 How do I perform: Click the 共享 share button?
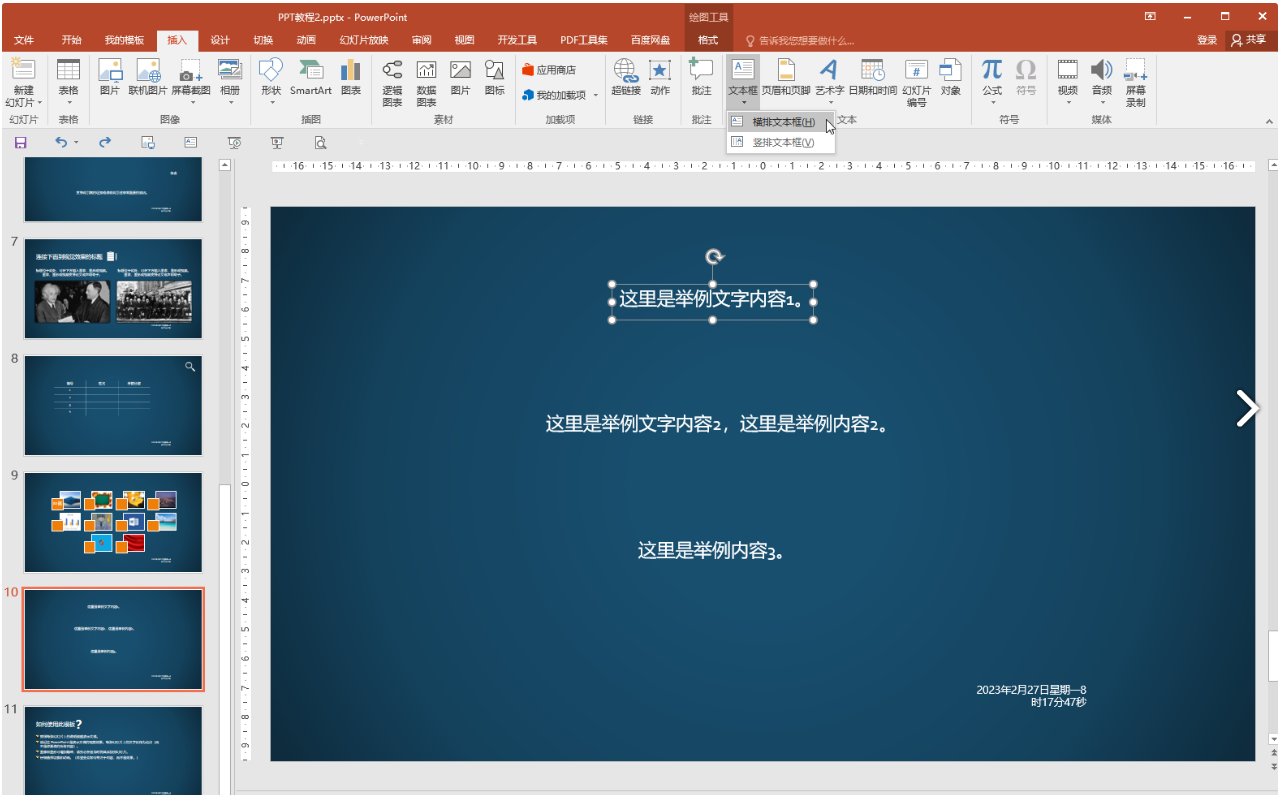point(1249,40)
